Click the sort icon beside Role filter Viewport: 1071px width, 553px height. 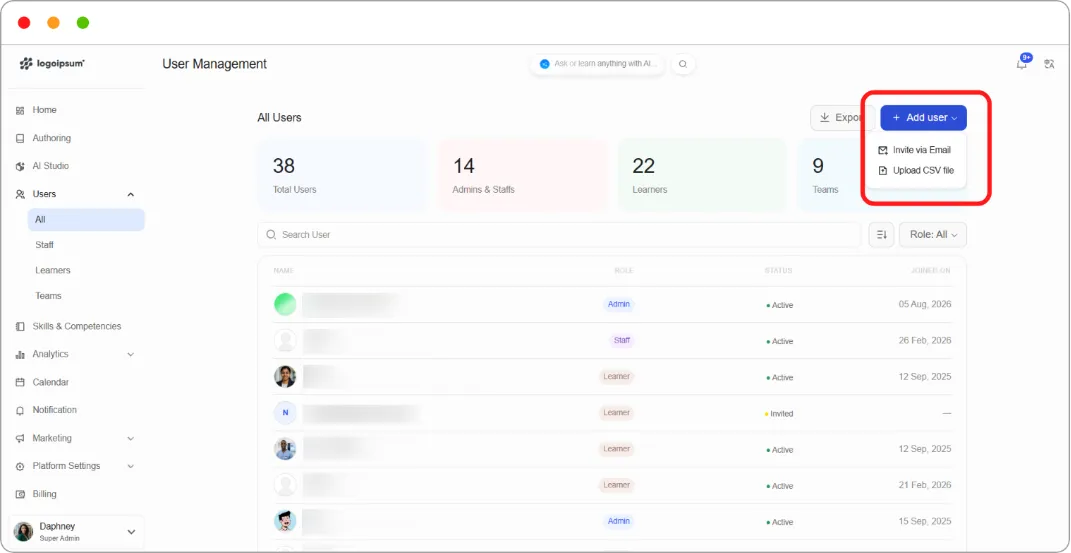point(881,235)
